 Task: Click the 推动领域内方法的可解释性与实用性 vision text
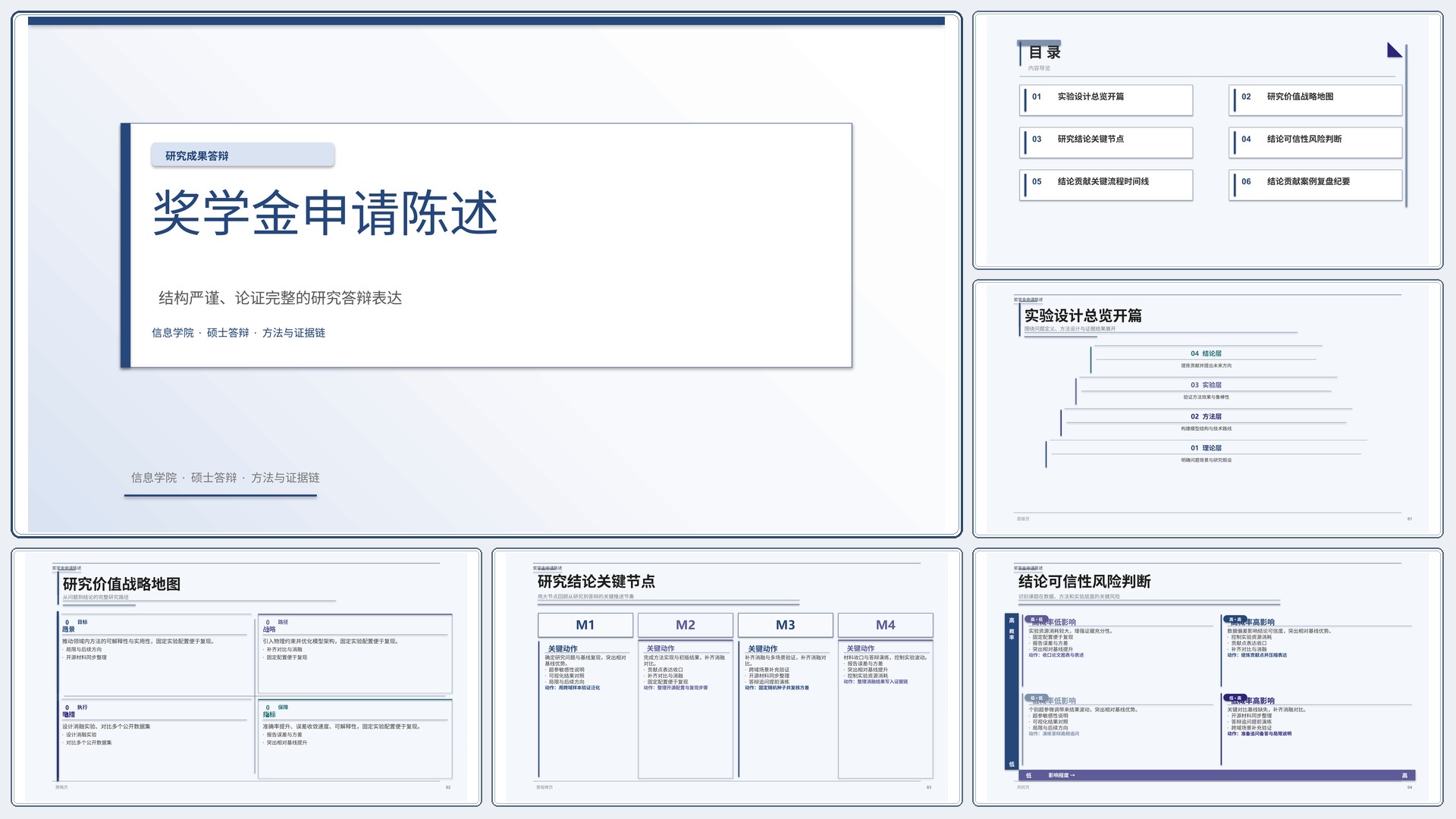[x=138, y=642]
